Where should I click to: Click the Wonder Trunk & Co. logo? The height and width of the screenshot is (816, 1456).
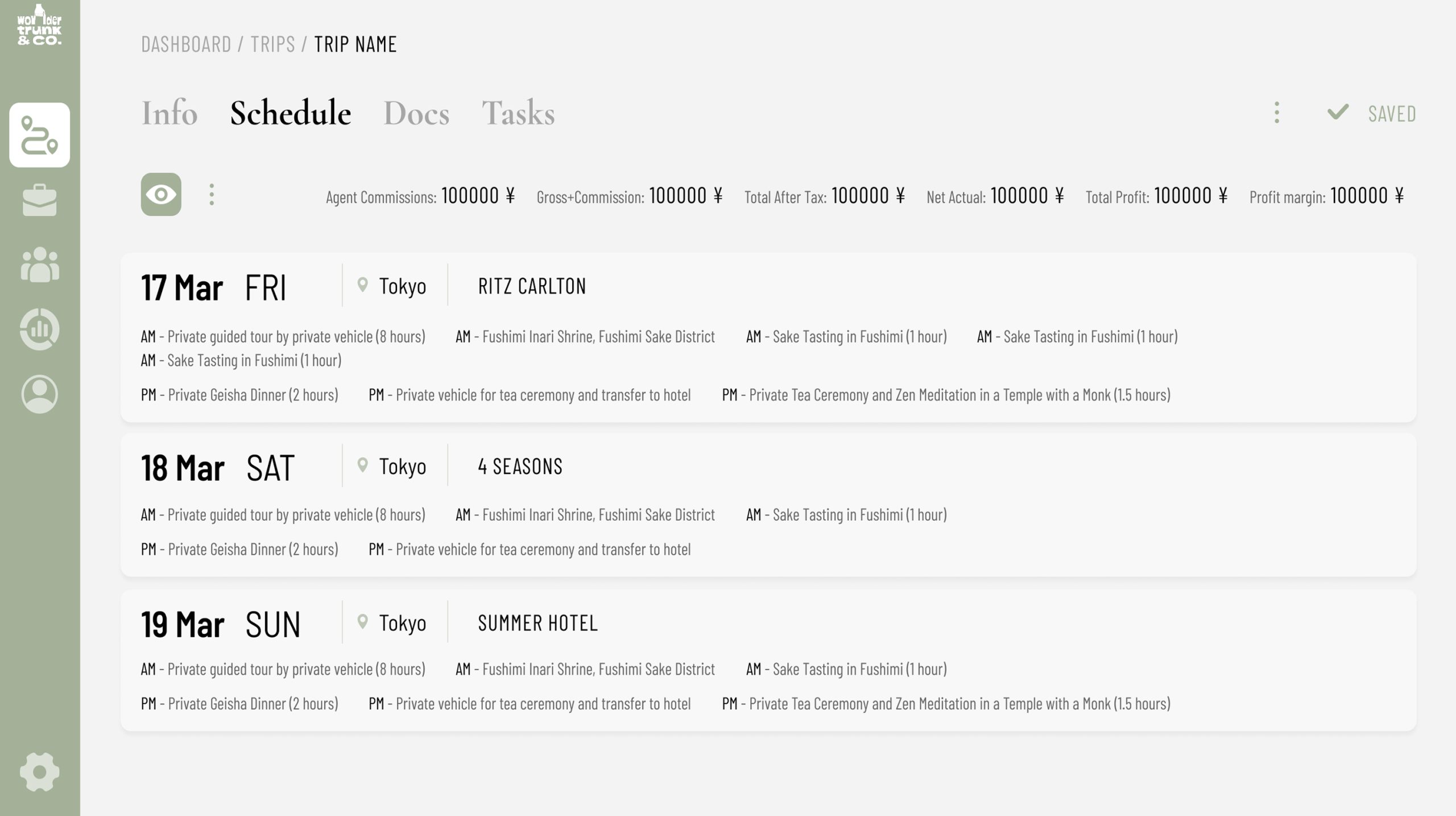click(39, 26)
